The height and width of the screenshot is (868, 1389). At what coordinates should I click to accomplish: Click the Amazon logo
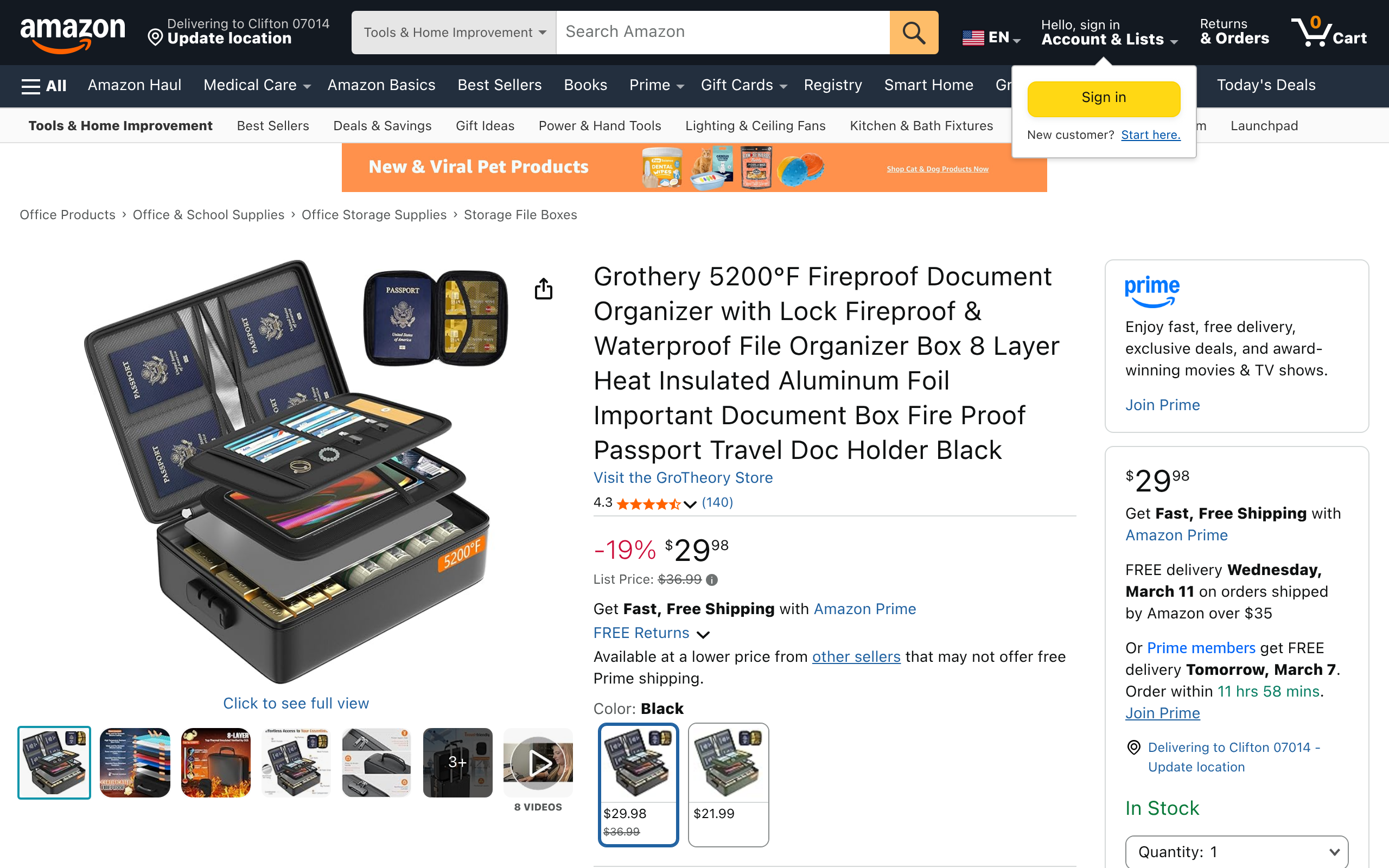[x=72, y=33]
